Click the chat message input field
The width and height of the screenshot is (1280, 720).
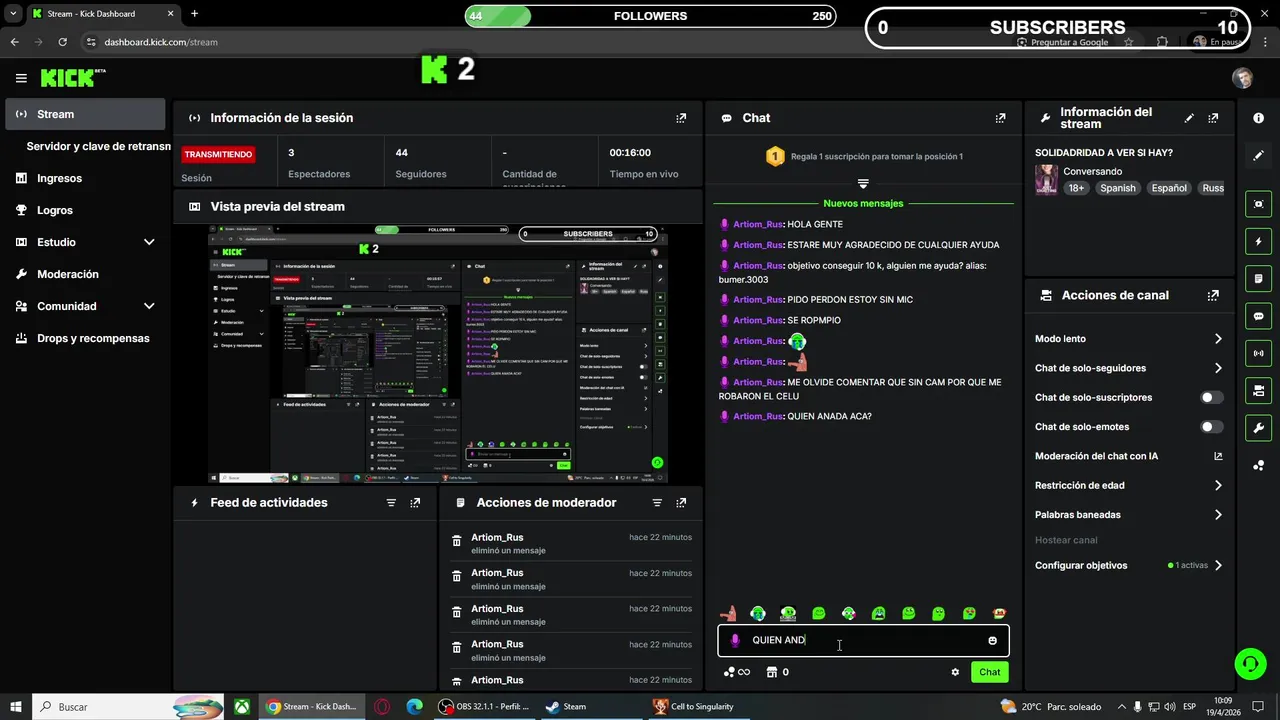[x=863, y=641]
